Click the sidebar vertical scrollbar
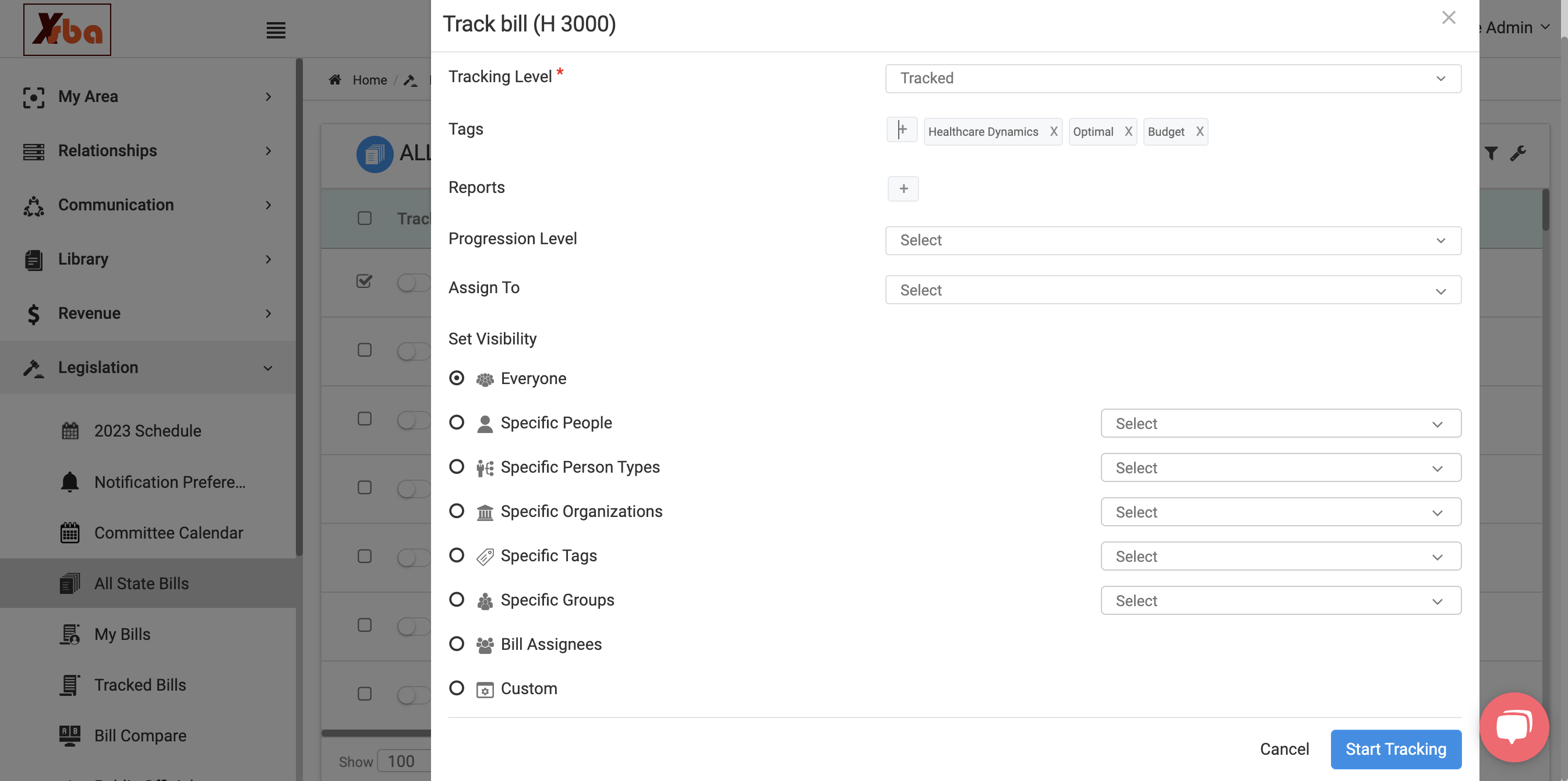This screenshot has height=781, width=1568. pos(299,307)
